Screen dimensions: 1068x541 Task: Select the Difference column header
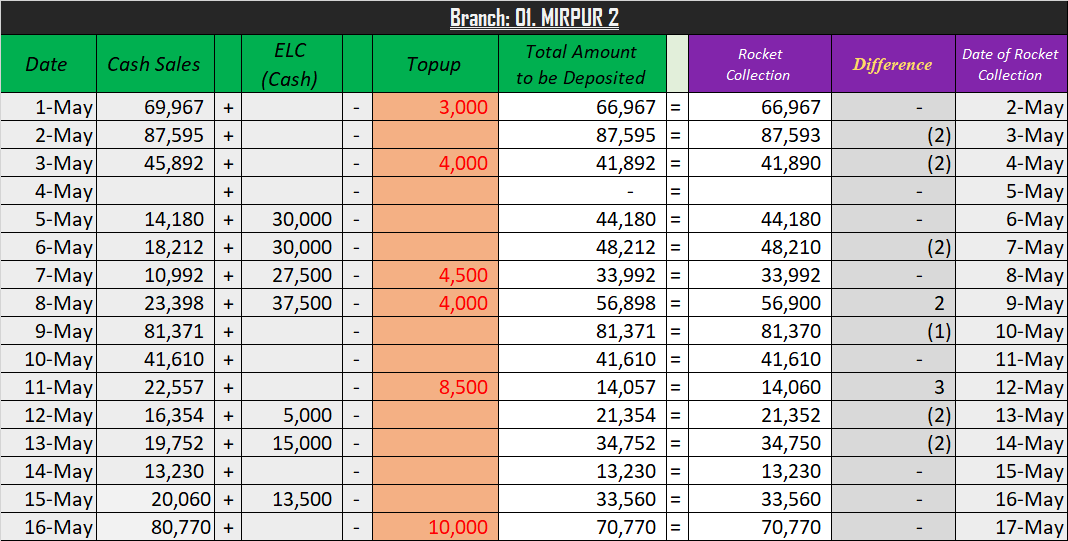[x=893, y=64]
